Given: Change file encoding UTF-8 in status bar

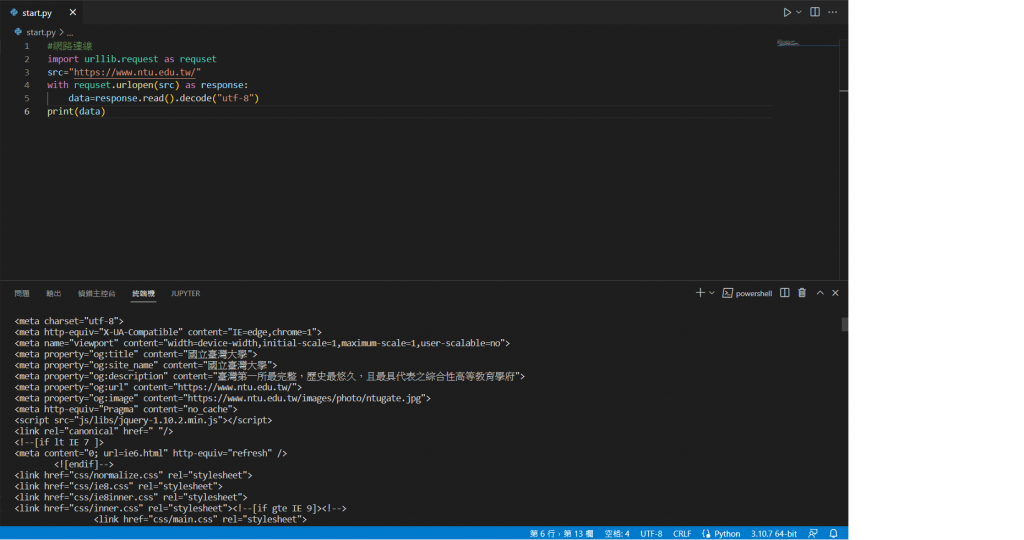Looking at the screenshot, I should (x=651, y=533).
